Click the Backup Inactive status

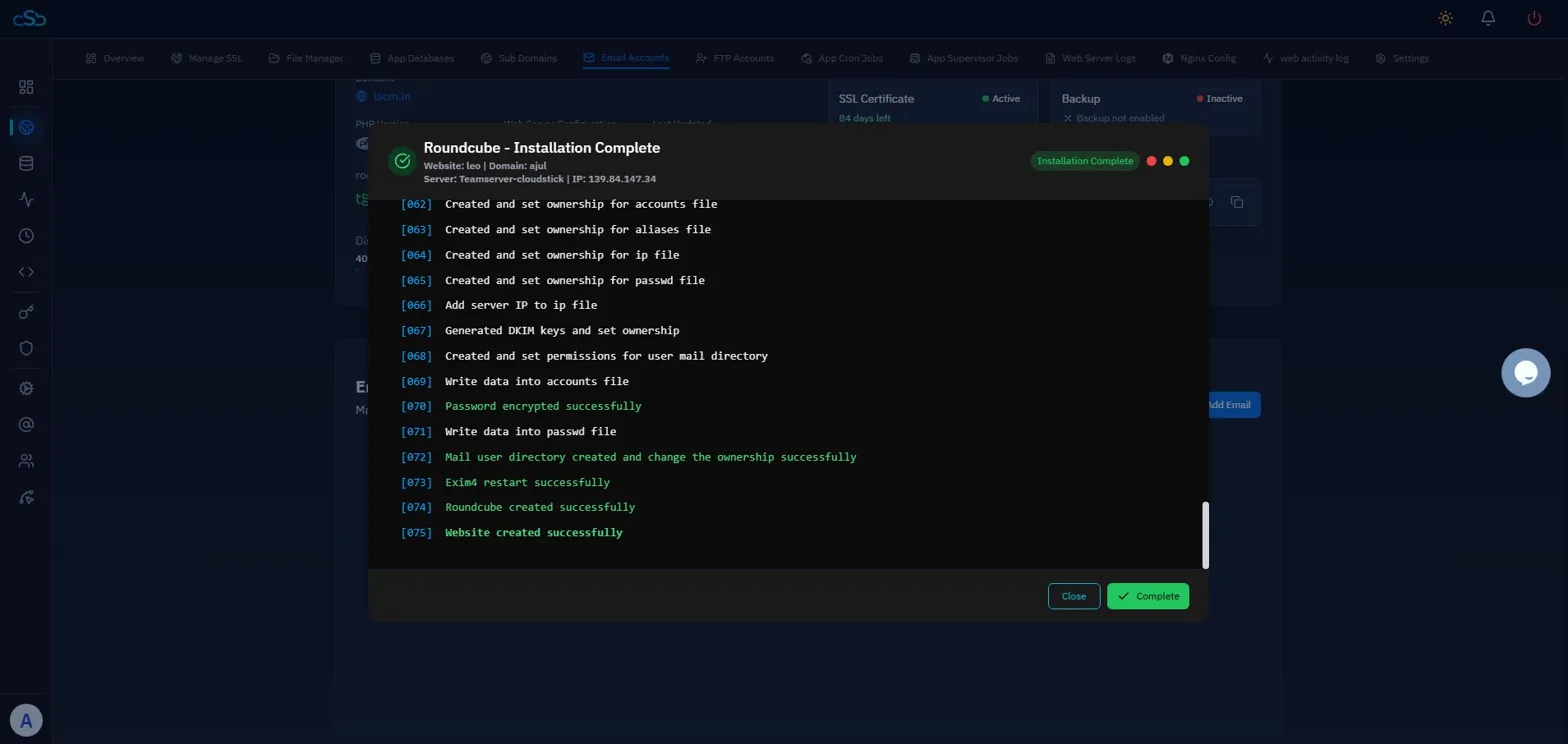[1219, 99]
